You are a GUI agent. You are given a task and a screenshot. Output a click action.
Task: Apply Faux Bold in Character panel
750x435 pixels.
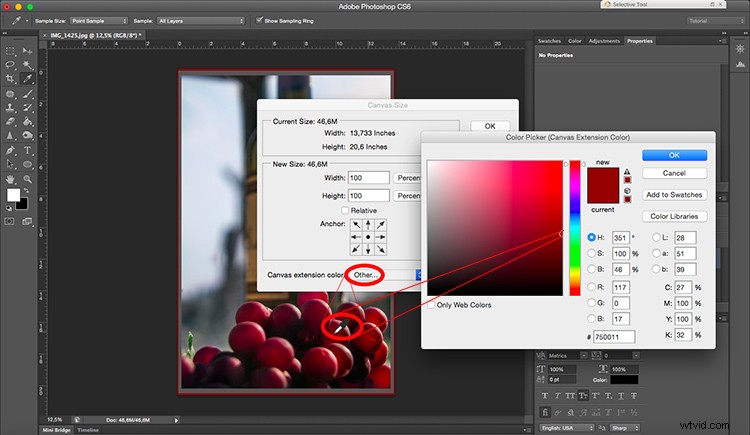544,396
